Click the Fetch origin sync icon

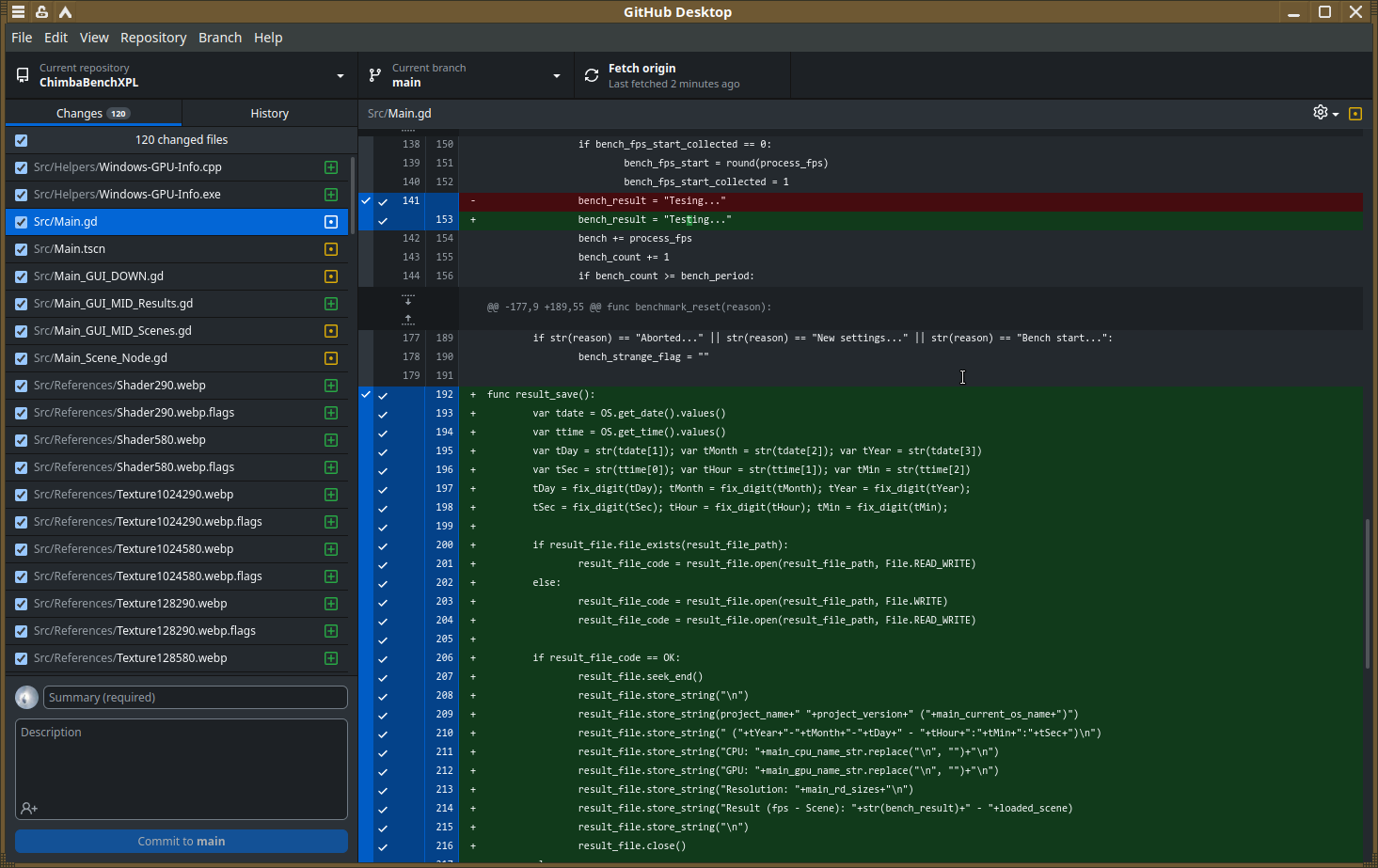click(592, 75)
